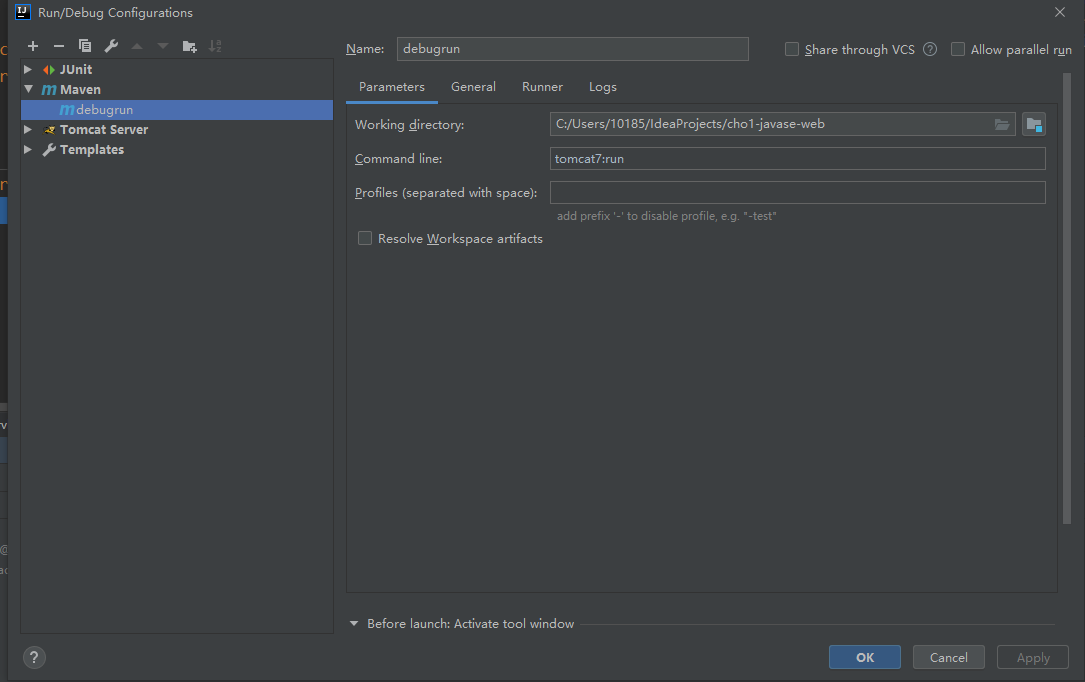Open the Runner tab
The width and height of the screenshot is (1085, 682).
pyautogui.click(x=542, y=87)
